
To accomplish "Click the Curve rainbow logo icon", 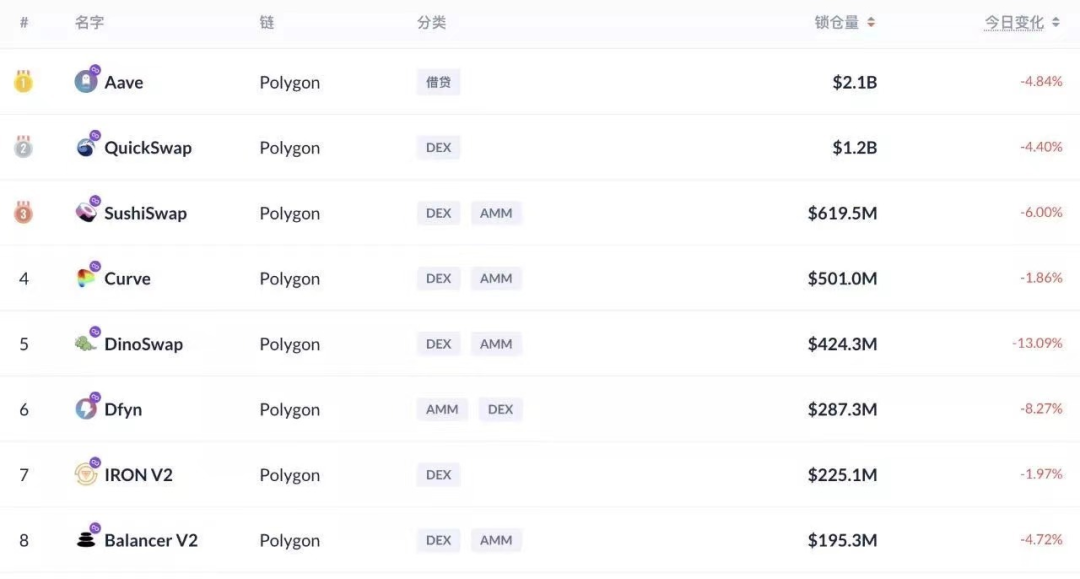I will 85,277.
